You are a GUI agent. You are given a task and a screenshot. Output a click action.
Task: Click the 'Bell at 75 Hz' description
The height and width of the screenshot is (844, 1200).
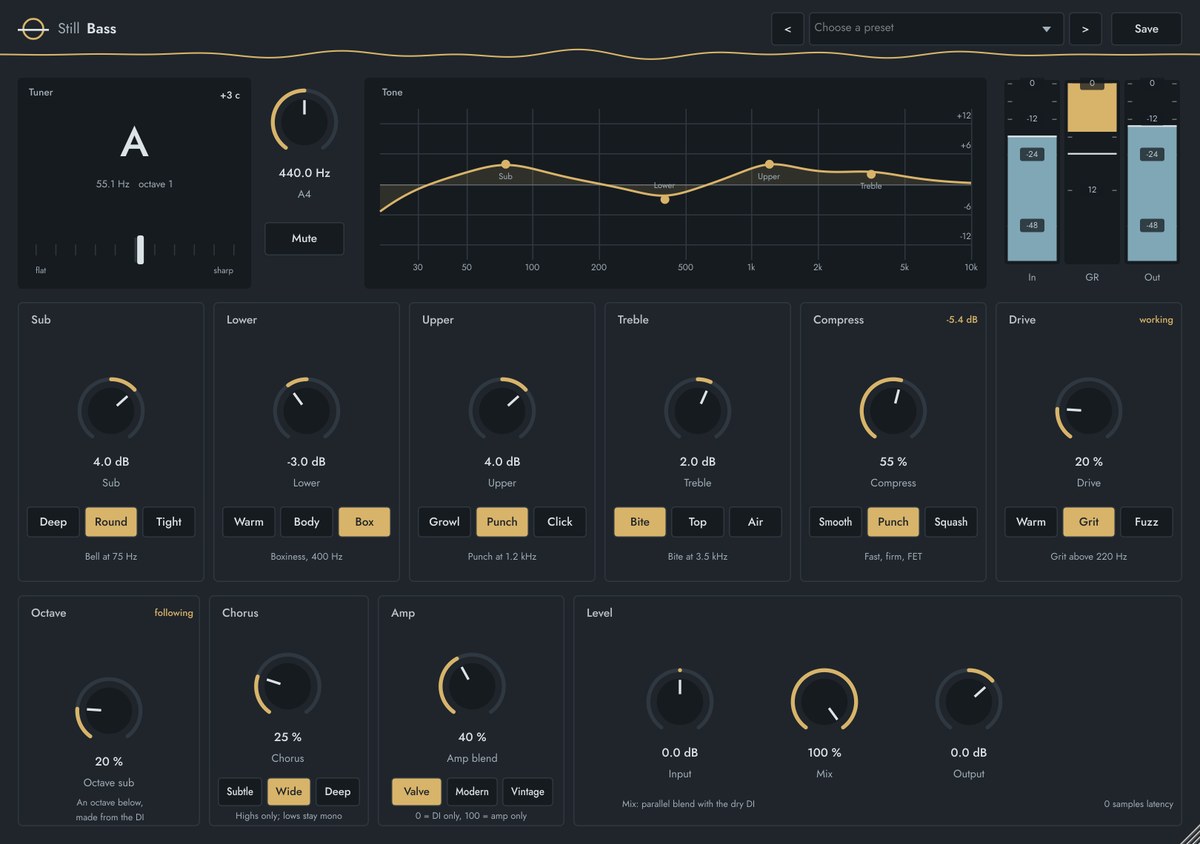pyautogui.click(x=111, y=556)
